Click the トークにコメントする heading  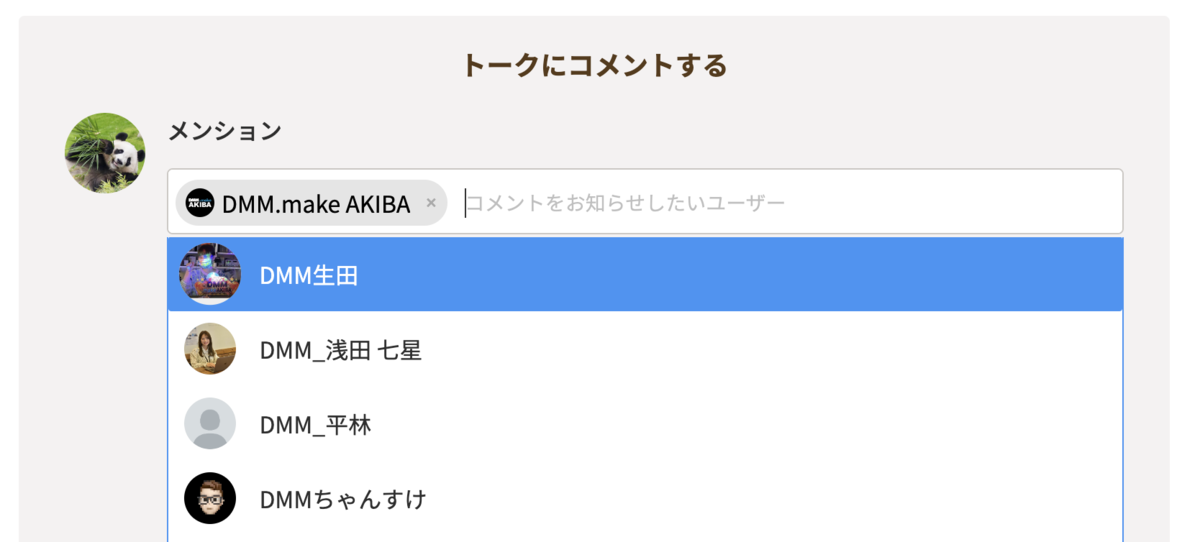[x=594, y=66]
